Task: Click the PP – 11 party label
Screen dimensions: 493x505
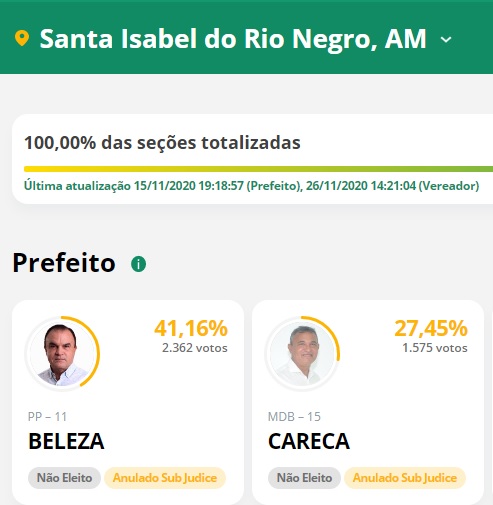Action: [x=47, y=417]
